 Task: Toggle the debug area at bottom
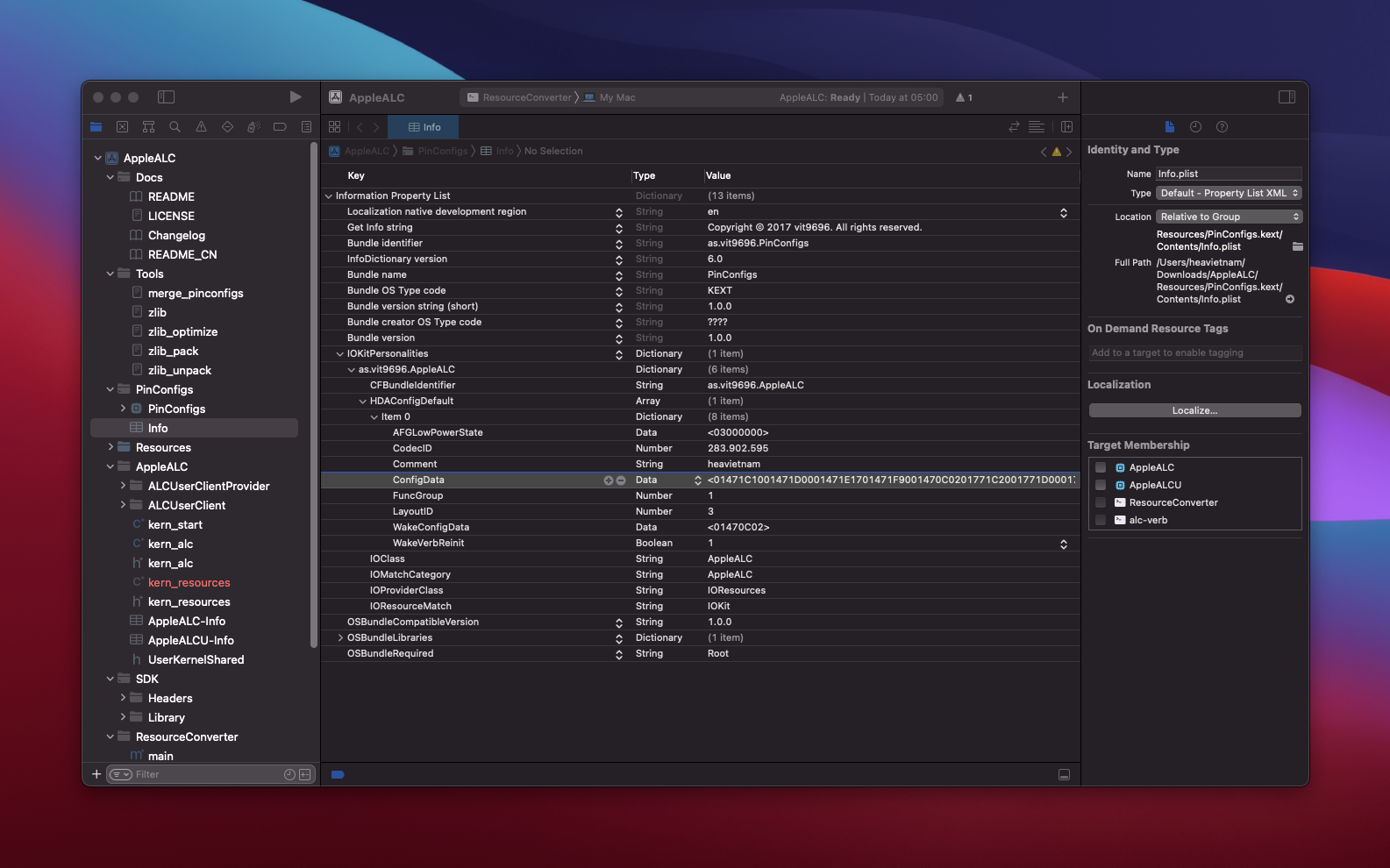click(1064, 774)
